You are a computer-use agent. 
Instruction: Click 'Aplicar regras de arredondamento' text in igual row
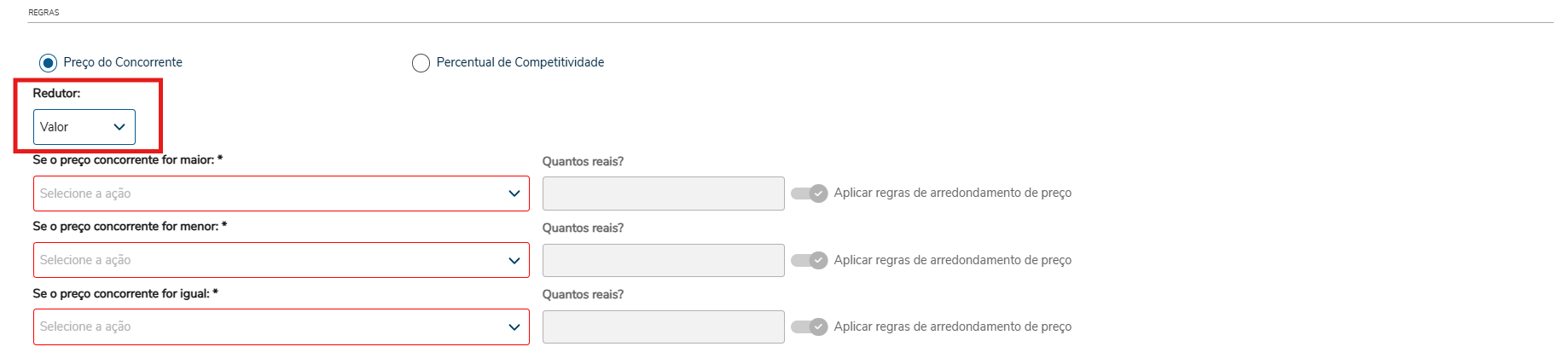[x=952, y=326]
